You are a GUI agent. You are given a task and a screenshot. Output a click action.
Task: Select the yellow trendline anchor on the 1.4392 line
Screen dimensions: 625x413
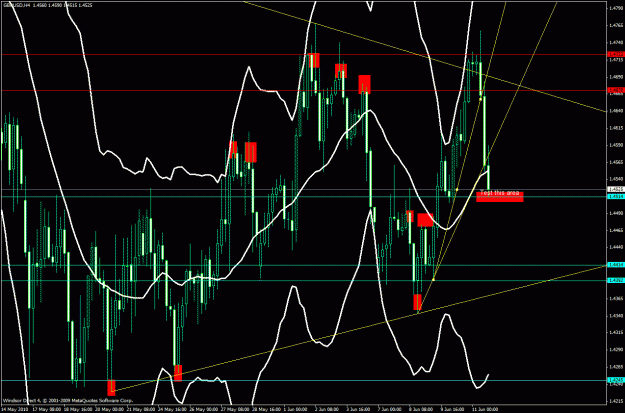click(x=433, y=279)
